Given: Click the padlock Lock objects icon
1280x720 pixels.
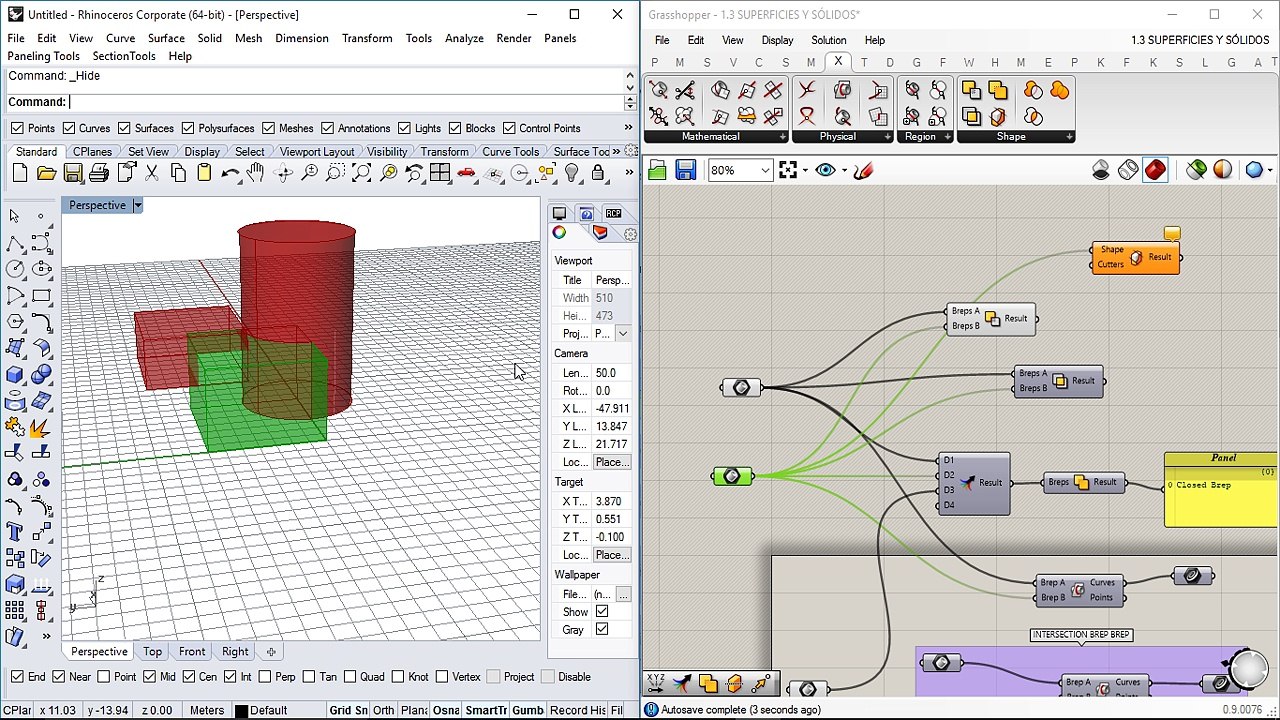Looking at the screenshot, I should click(x=598, y=173).
